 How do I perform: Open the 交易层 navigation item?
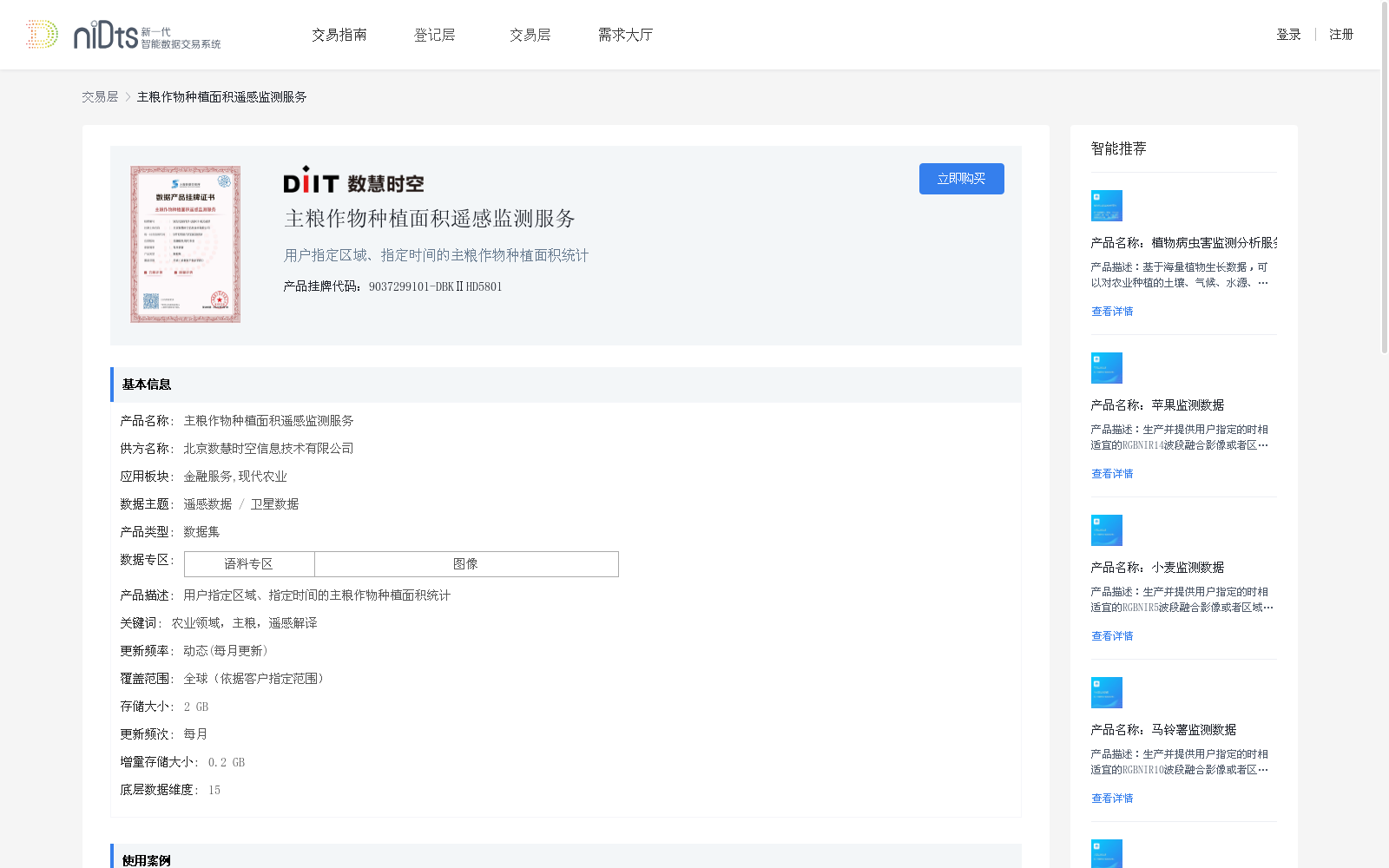coord(530,35)
